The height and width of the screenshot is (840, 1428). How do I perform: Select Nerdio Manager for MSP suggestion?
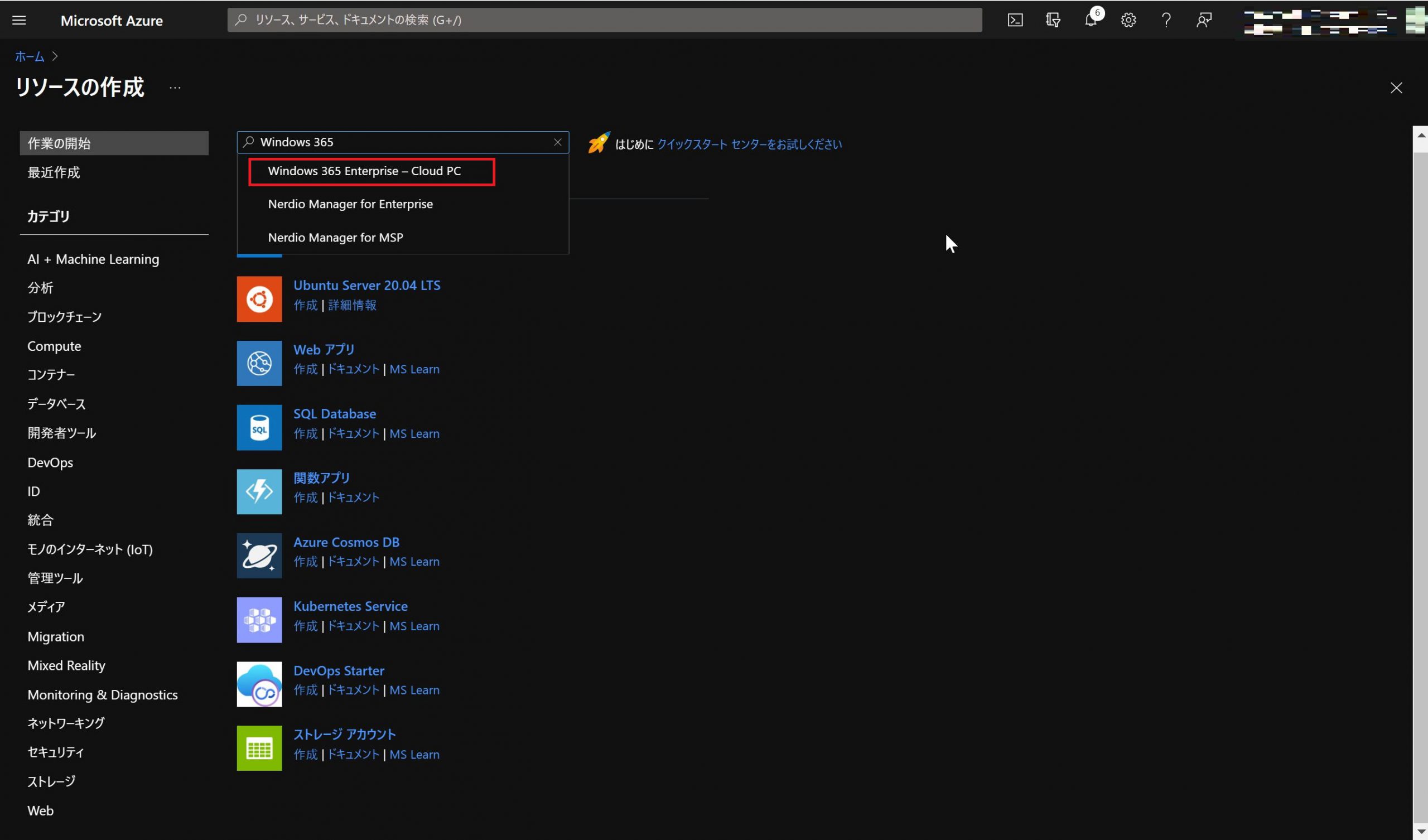(x=335, y=238)
